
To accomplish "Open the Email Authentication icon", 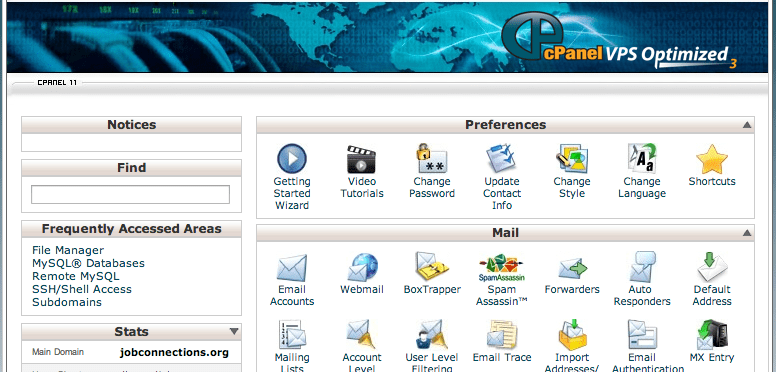I will point(642,335).
